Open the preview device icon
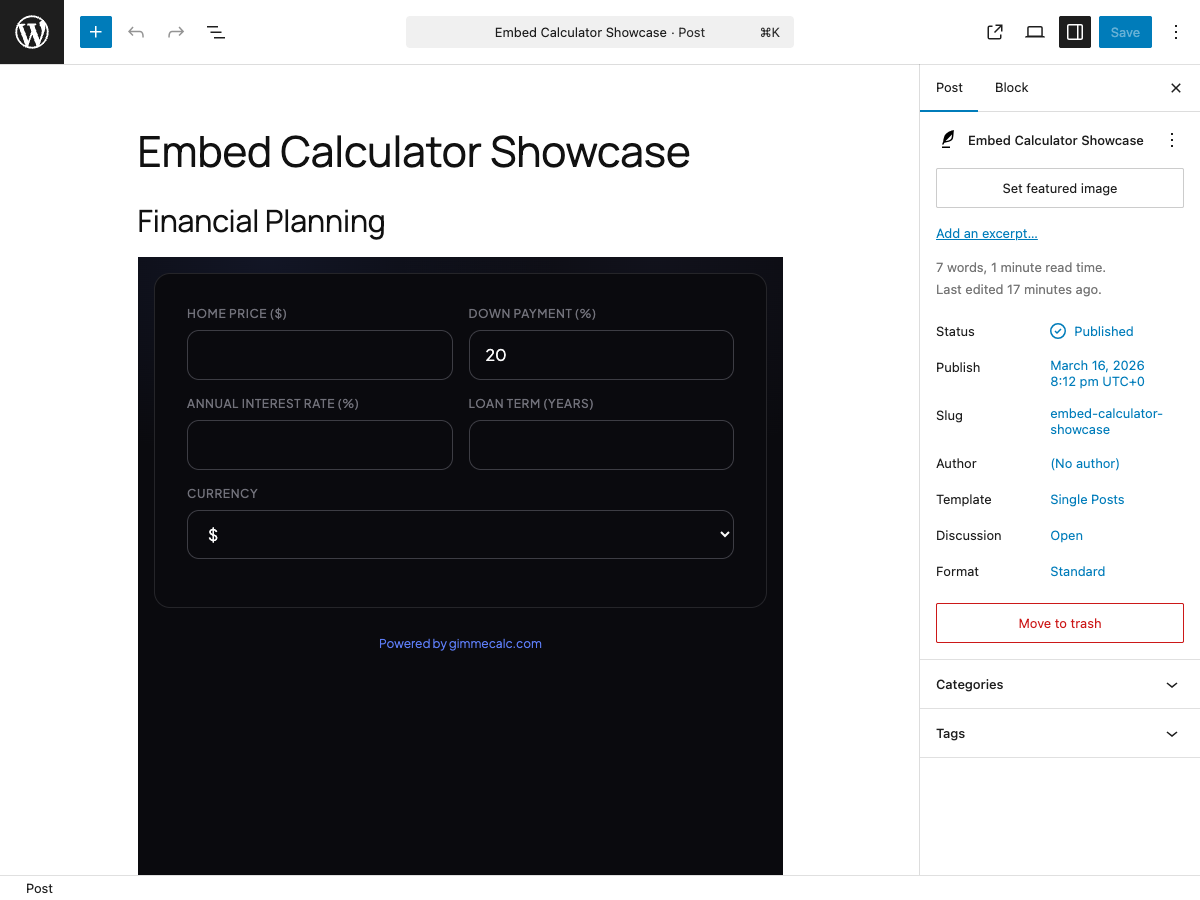The height and width of the screenshot is (900, 1200). coord(1034,31)
